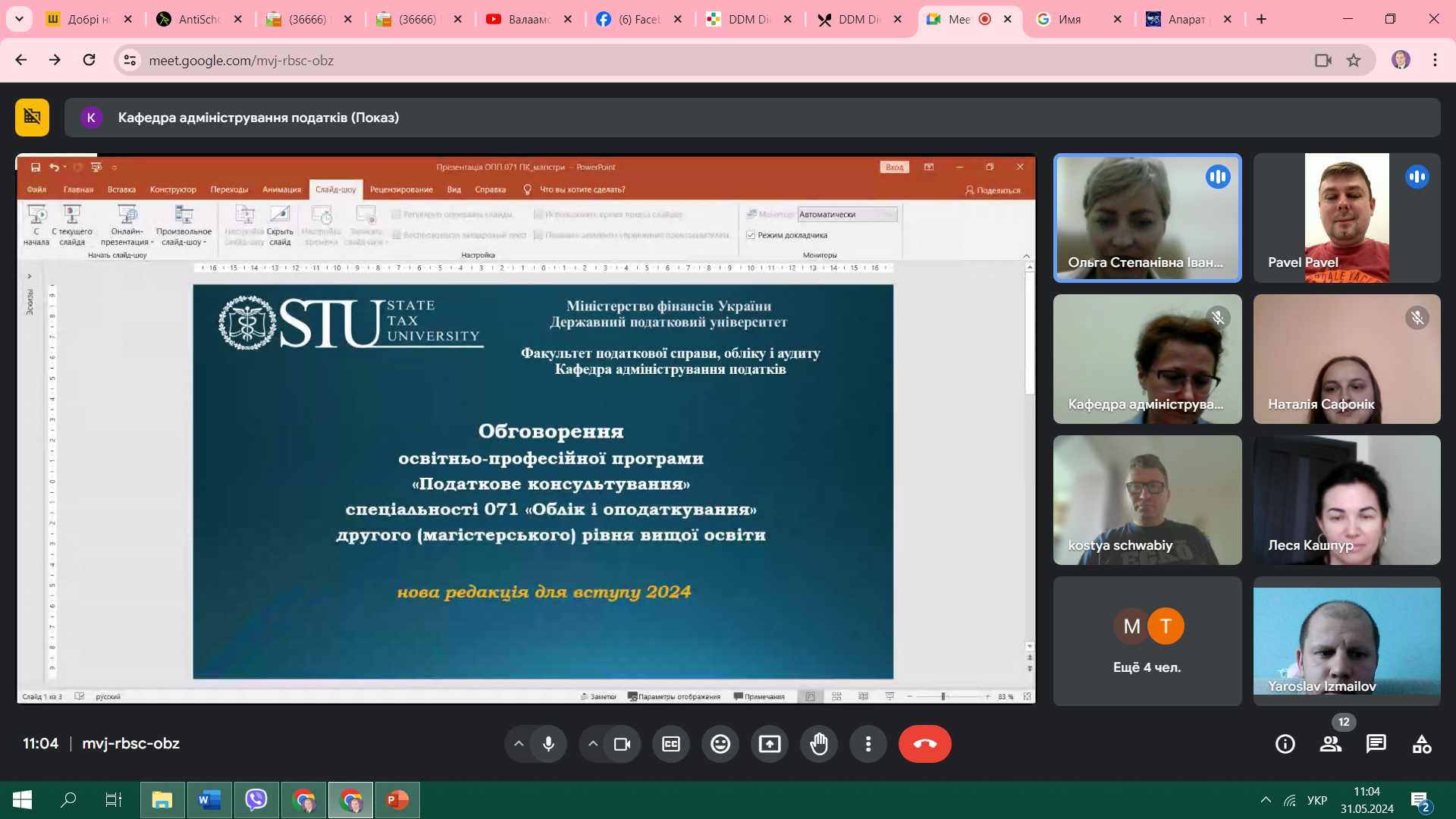This screenshot has height=819, width=1456.
Task: Click the PowerPoint save icon
Action: (x=36, y=167)
